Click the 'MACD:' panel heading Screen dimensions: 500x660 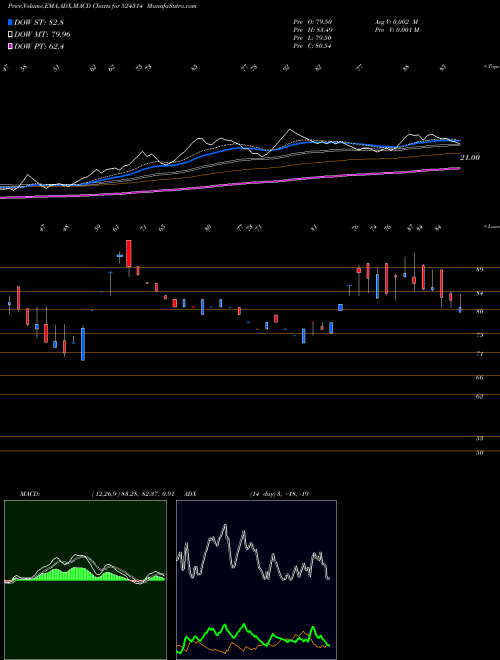click(x=30, y=493)
